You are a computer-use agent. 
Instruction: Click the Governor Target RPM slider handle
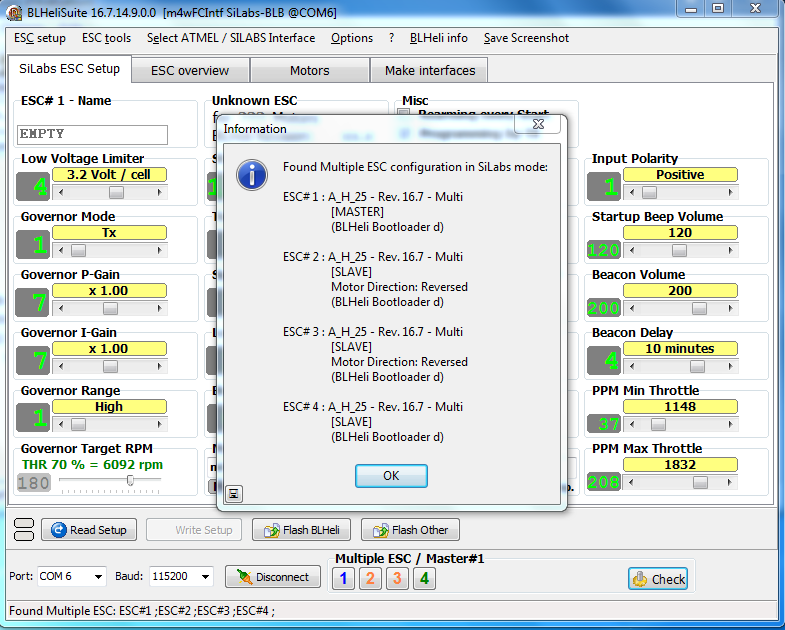tap(130, 480)
